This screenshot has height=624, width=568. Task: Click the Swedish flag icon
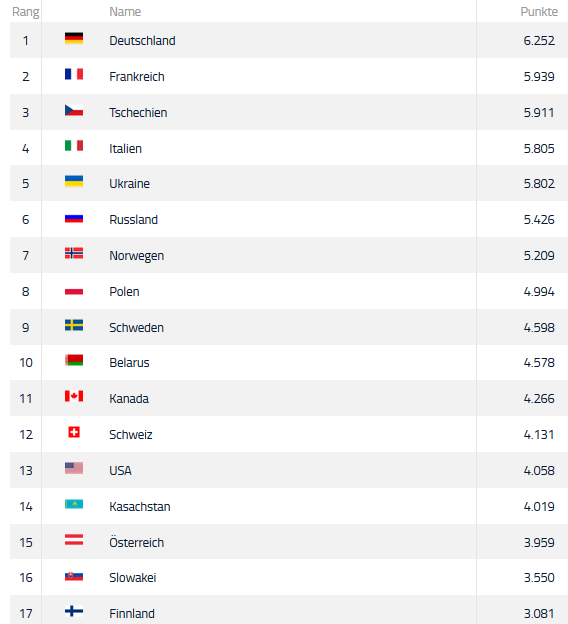[x=74, y=325]
